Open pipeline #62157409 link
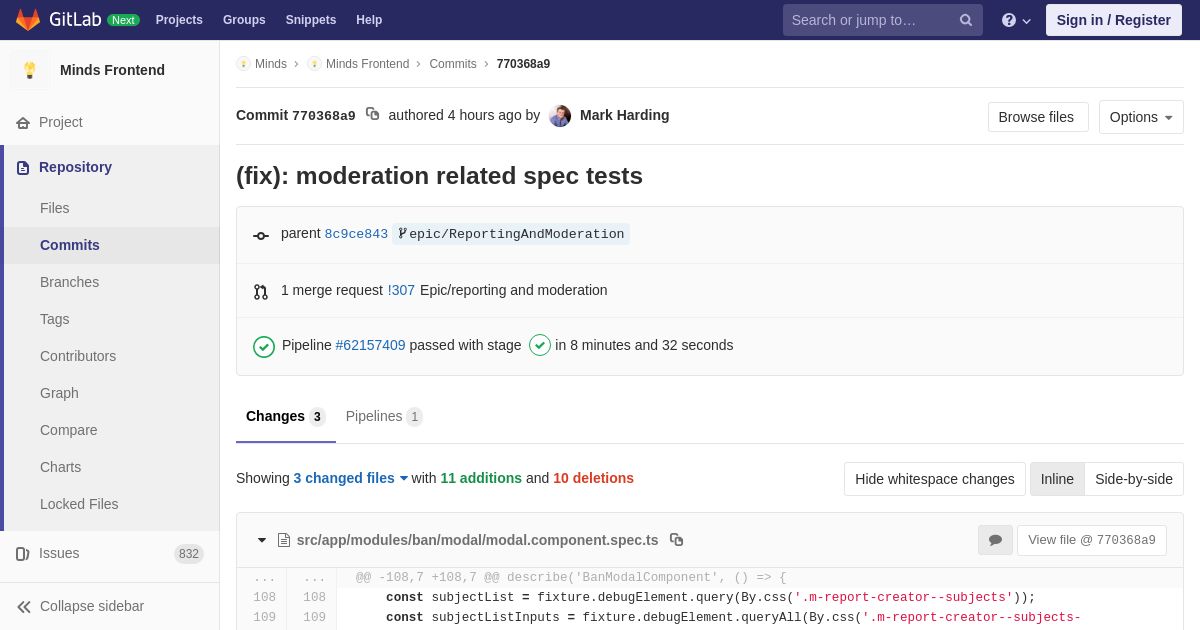Screen dimensions: 1200x630 (x=370, y=345)
